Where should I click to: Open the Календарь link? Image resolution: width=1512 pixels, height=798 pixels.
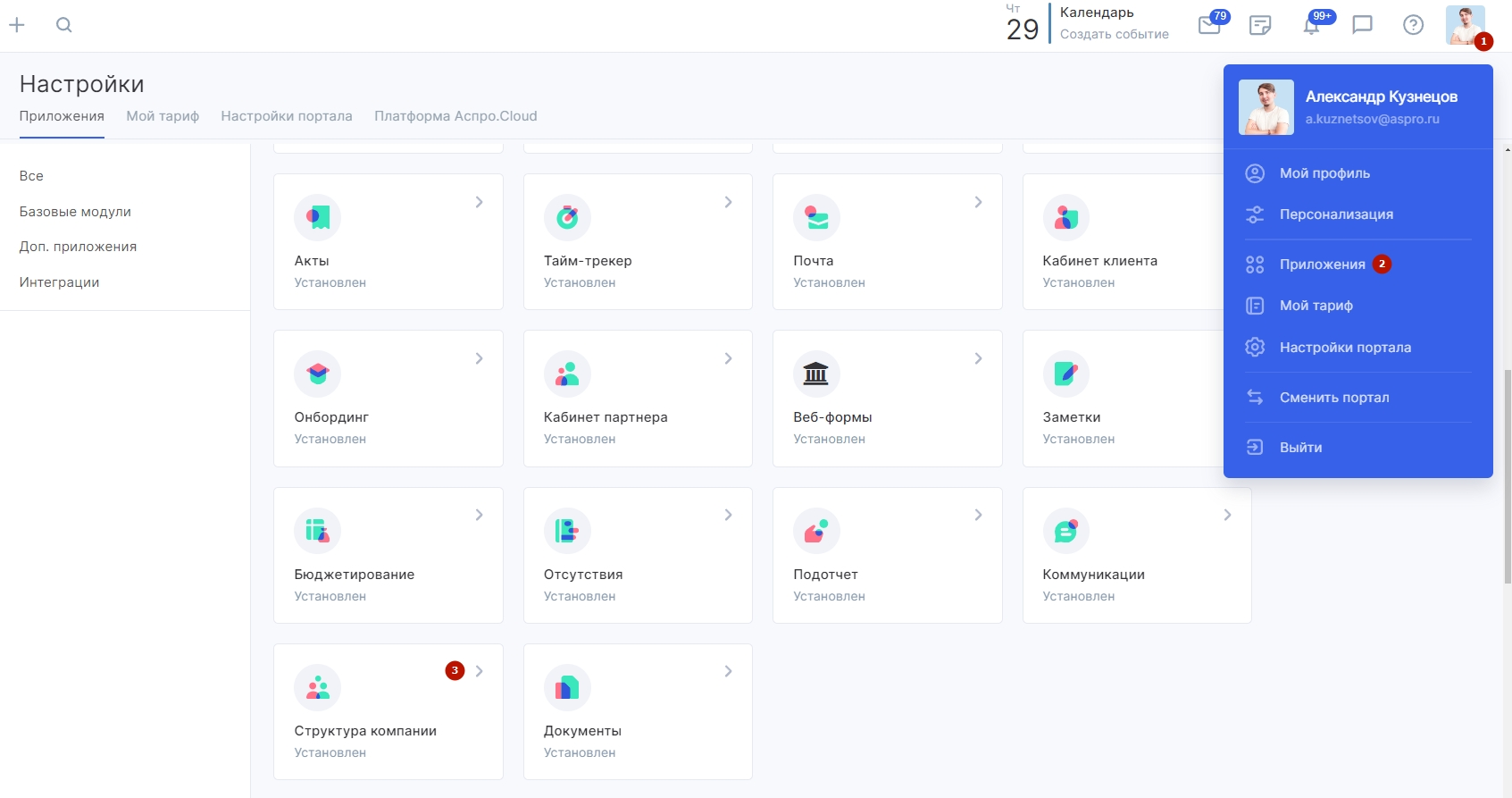click(x=1097, y=13)
